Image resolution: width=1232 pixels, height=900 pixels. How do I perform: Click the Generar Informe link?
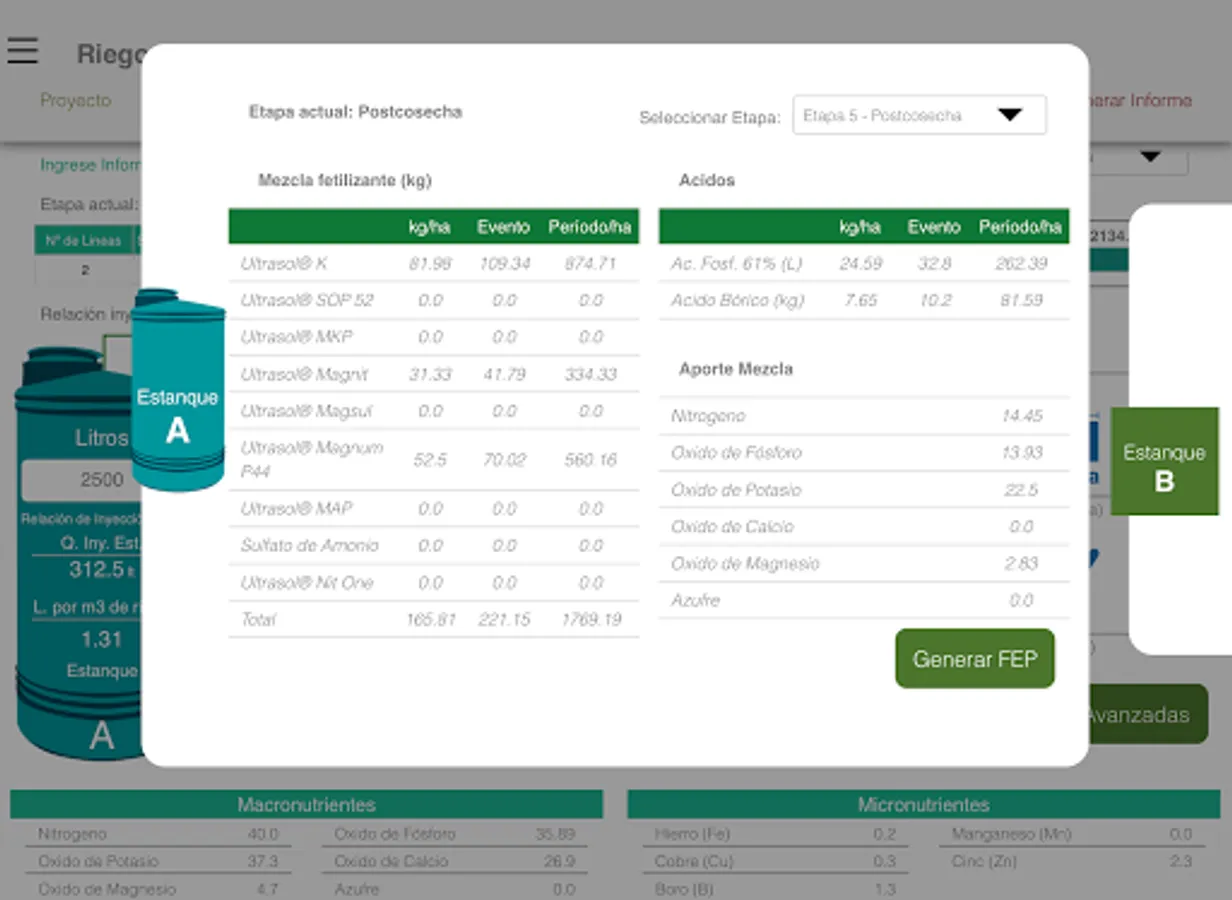coord(1140,100)
